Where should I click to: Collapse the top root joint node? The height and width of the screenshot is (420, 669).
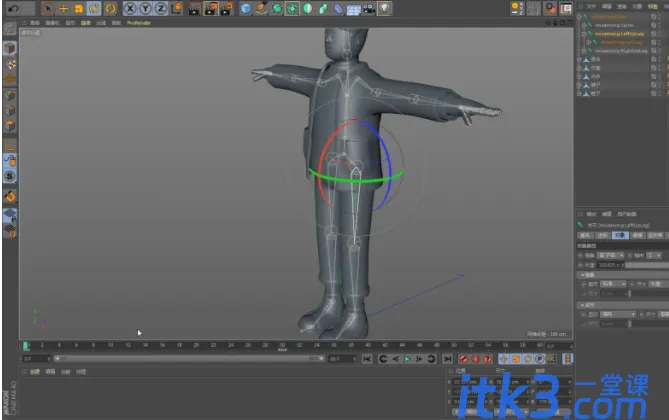[579, 17]
